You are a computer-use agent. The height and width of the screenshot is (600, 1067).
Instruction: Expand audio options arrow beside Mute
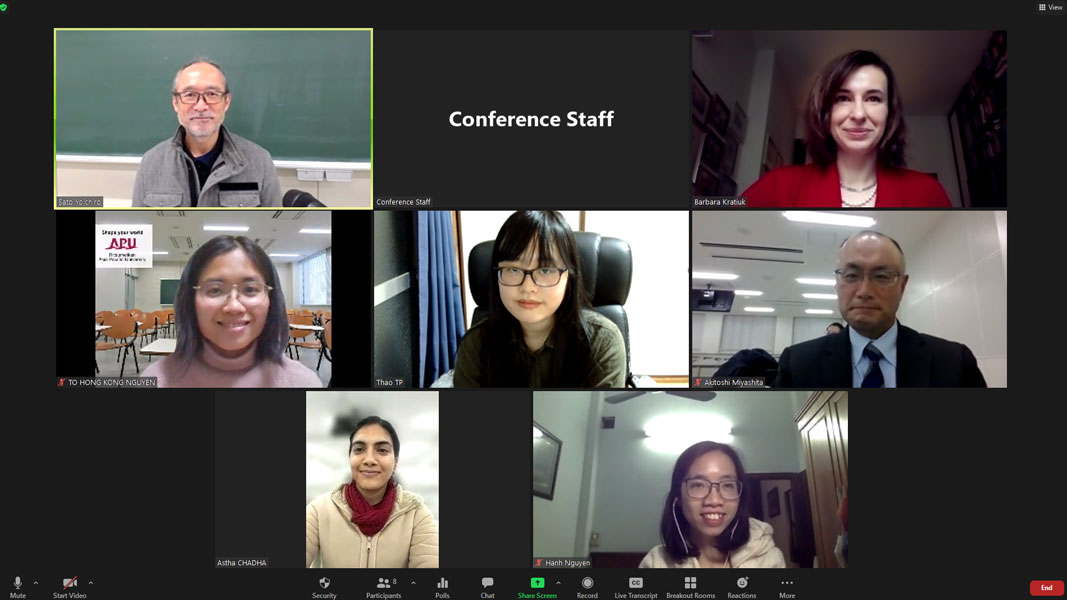pyautogui.click(x=36, y=583)
